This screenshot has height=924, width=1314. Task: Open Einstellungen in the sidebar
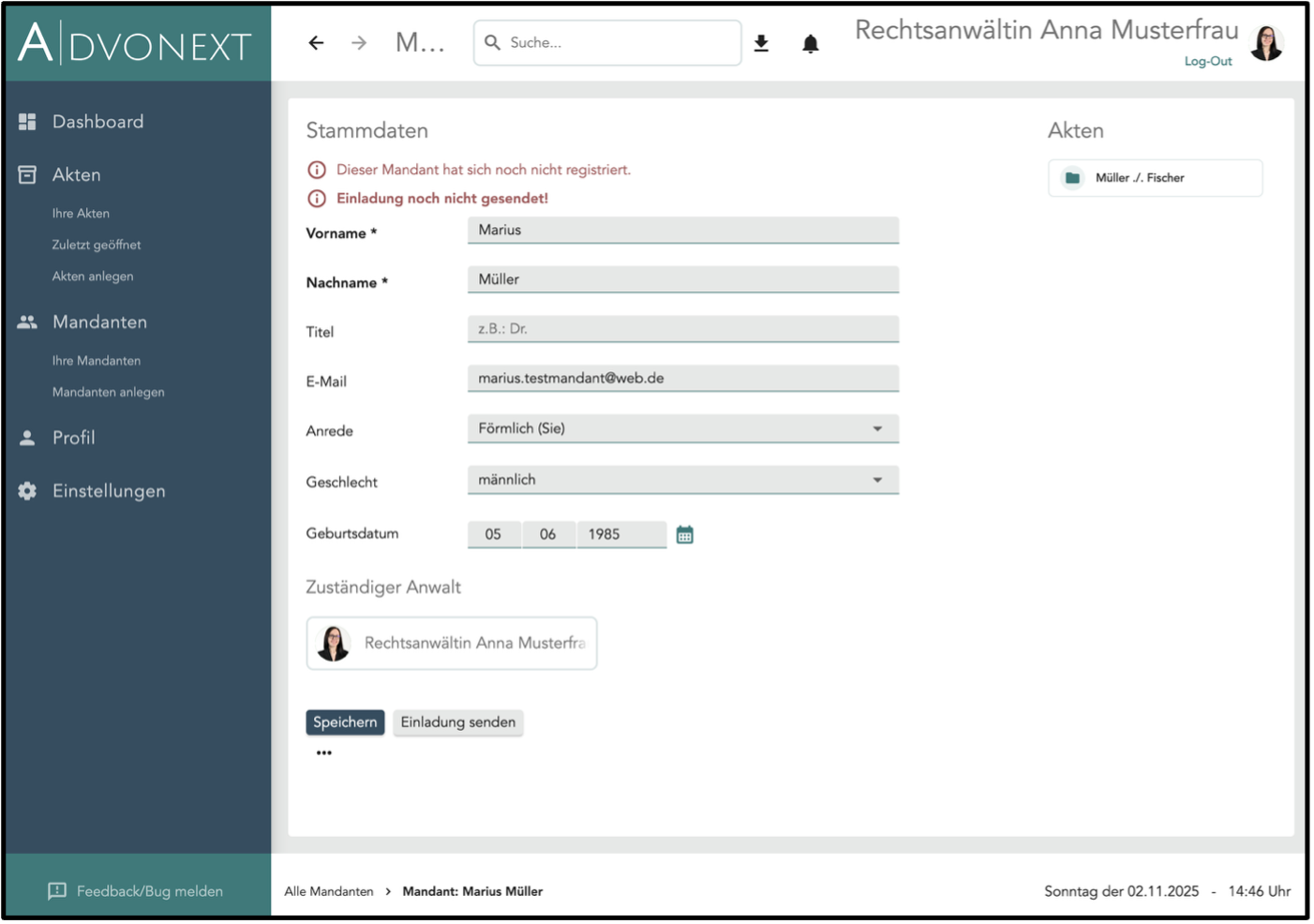click(109, 491)
